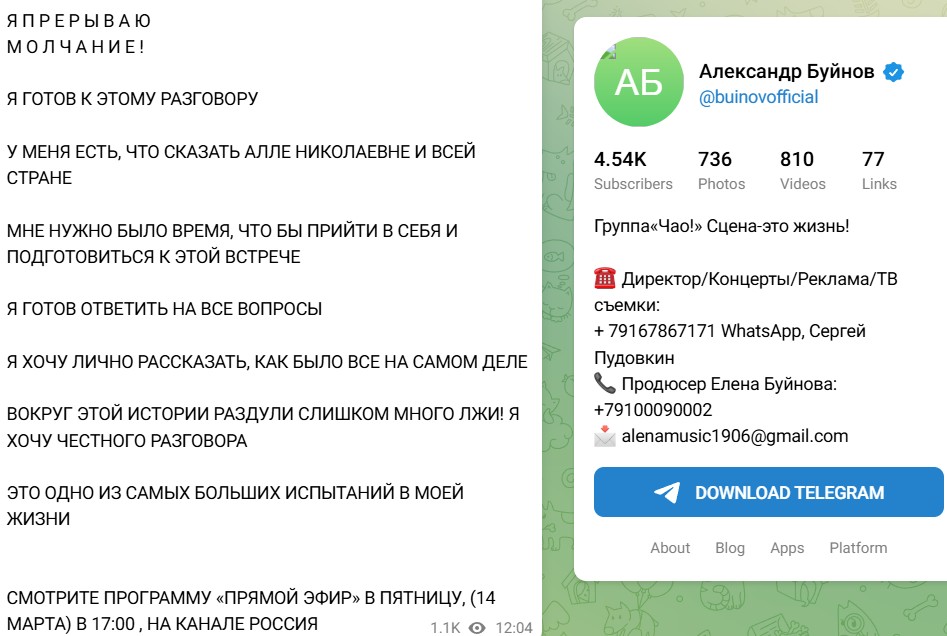Open the About footer link
Viewport: 947px width, 636px height.
pyautogui.click(x=670, y=548)
